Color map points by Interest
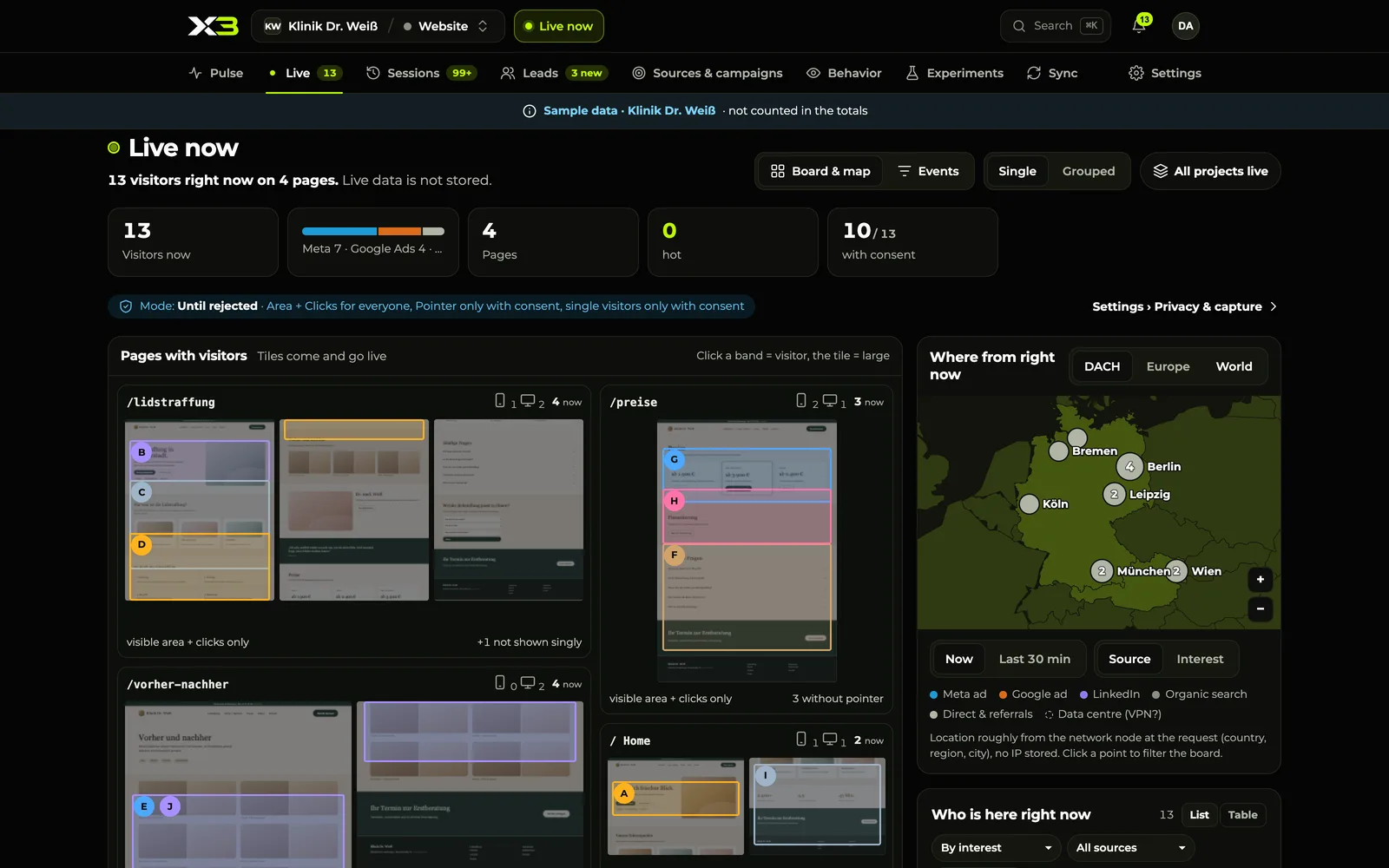1389x868 pixels. click(x=1200, y=659)
